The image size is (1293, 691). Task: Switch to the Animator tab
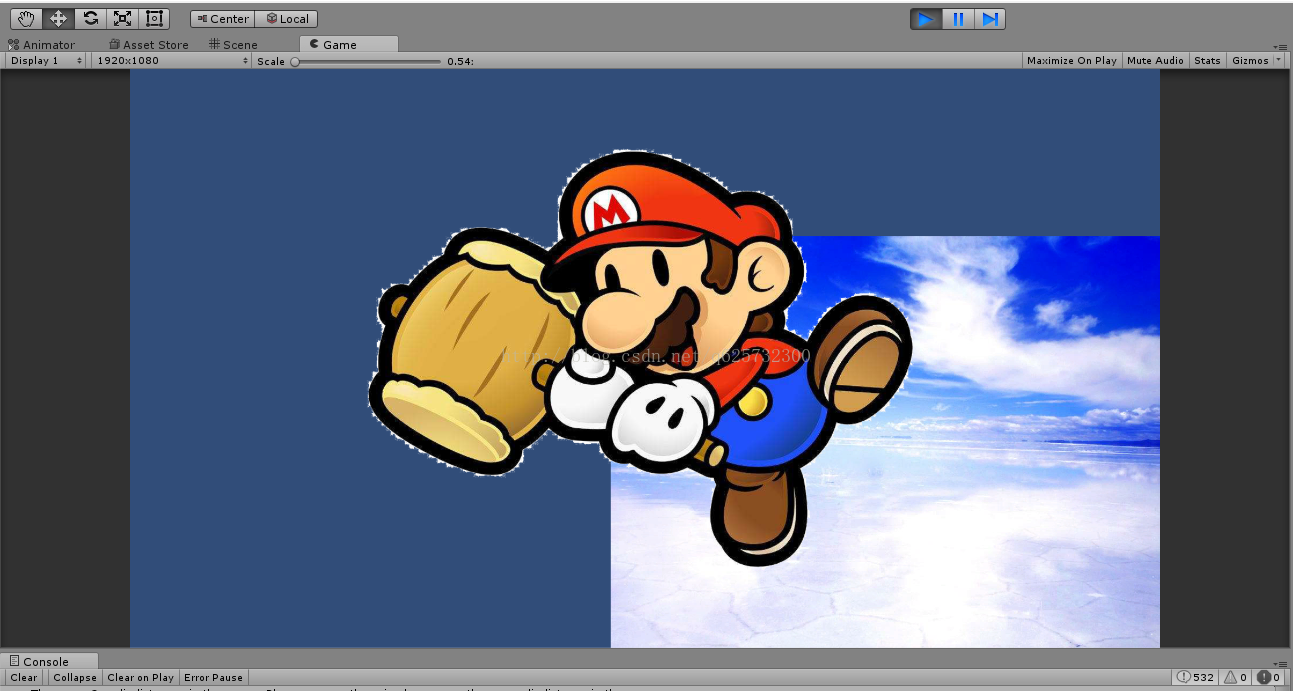pos(42,45)
